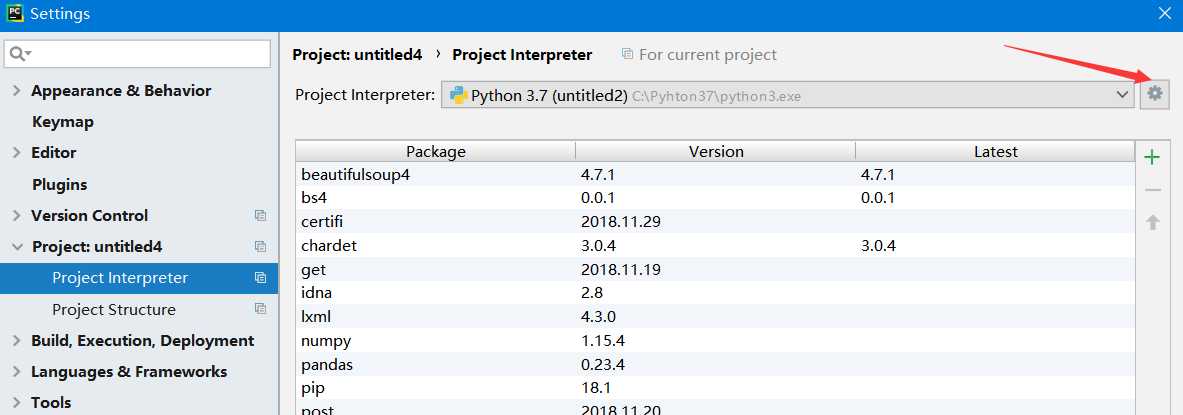Open Project Interpreter dropdown arrow
The height and width of the screenshot is (415, 1183).
coord(1121,95)
